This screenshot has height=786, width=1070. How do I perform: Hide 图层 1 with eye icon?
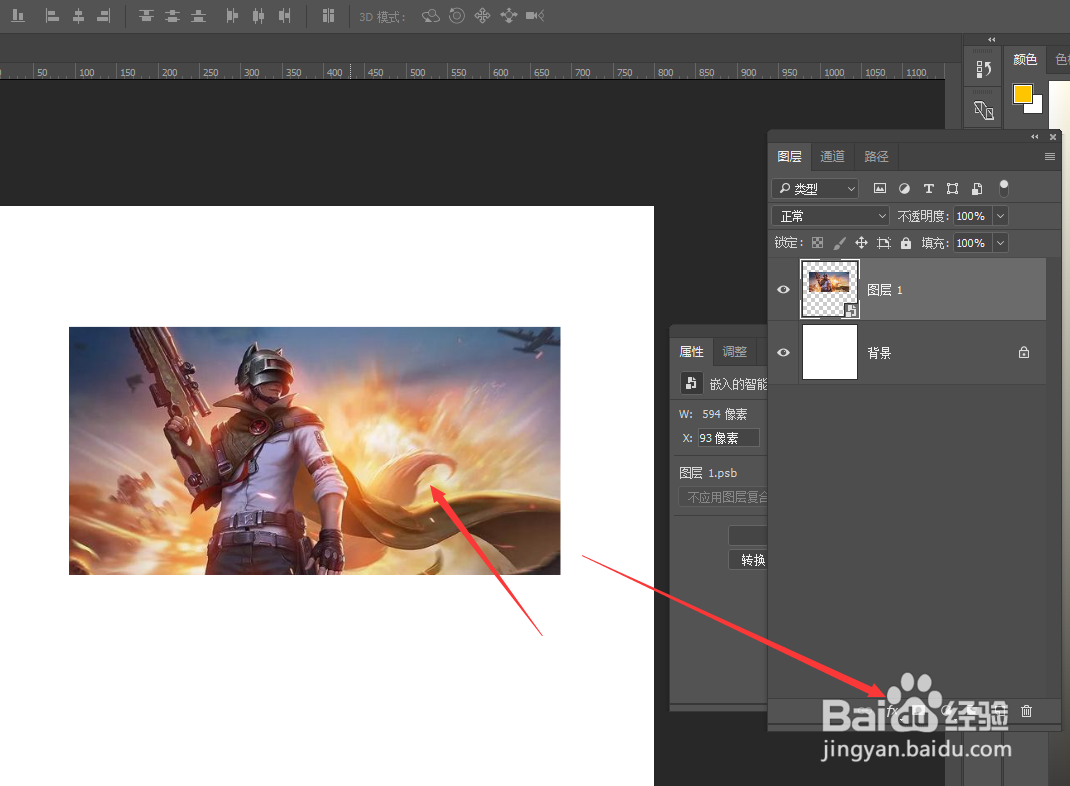(783, 289)
